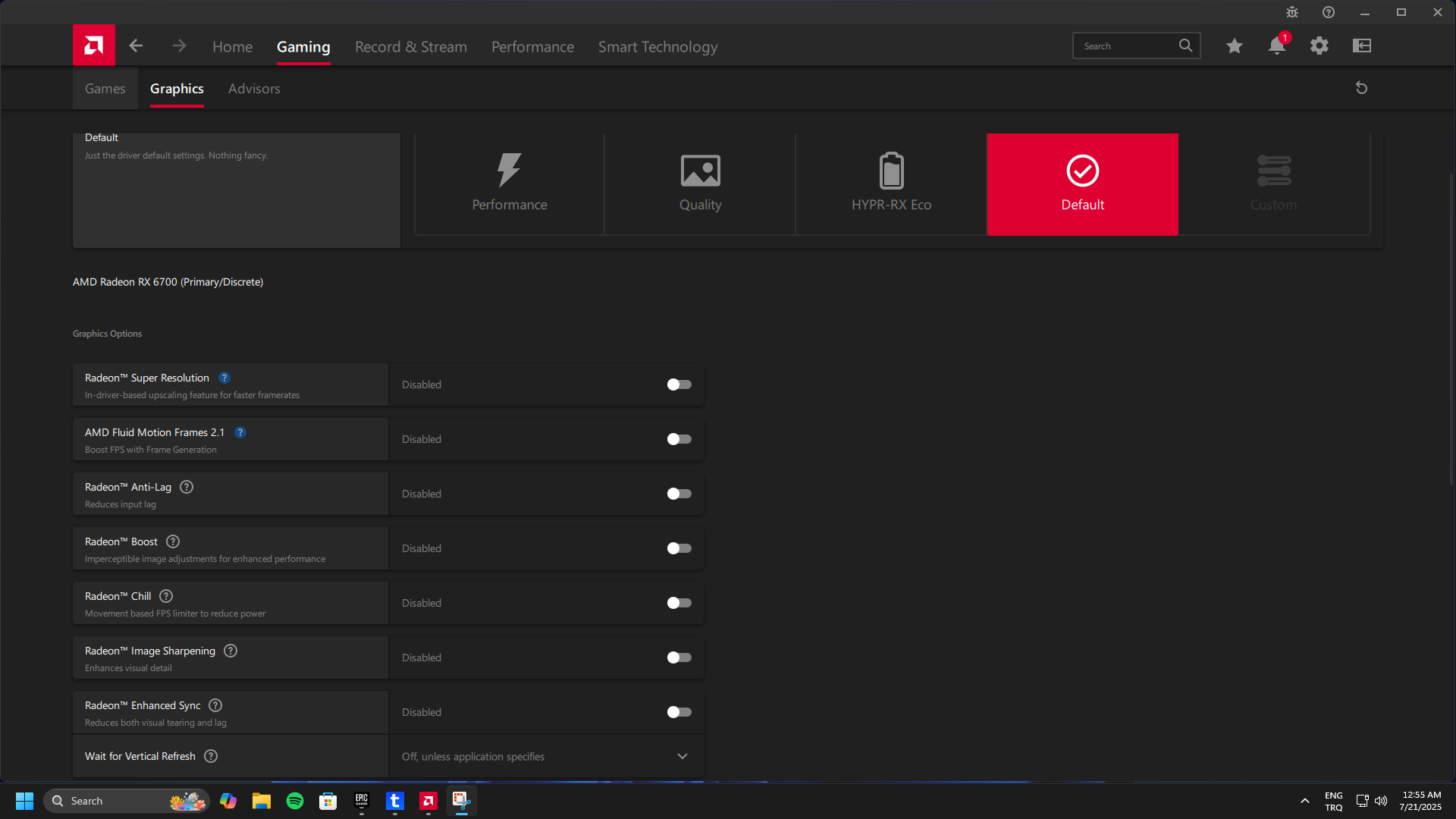Open the bug report tool icon

[x=1292, y=12]
